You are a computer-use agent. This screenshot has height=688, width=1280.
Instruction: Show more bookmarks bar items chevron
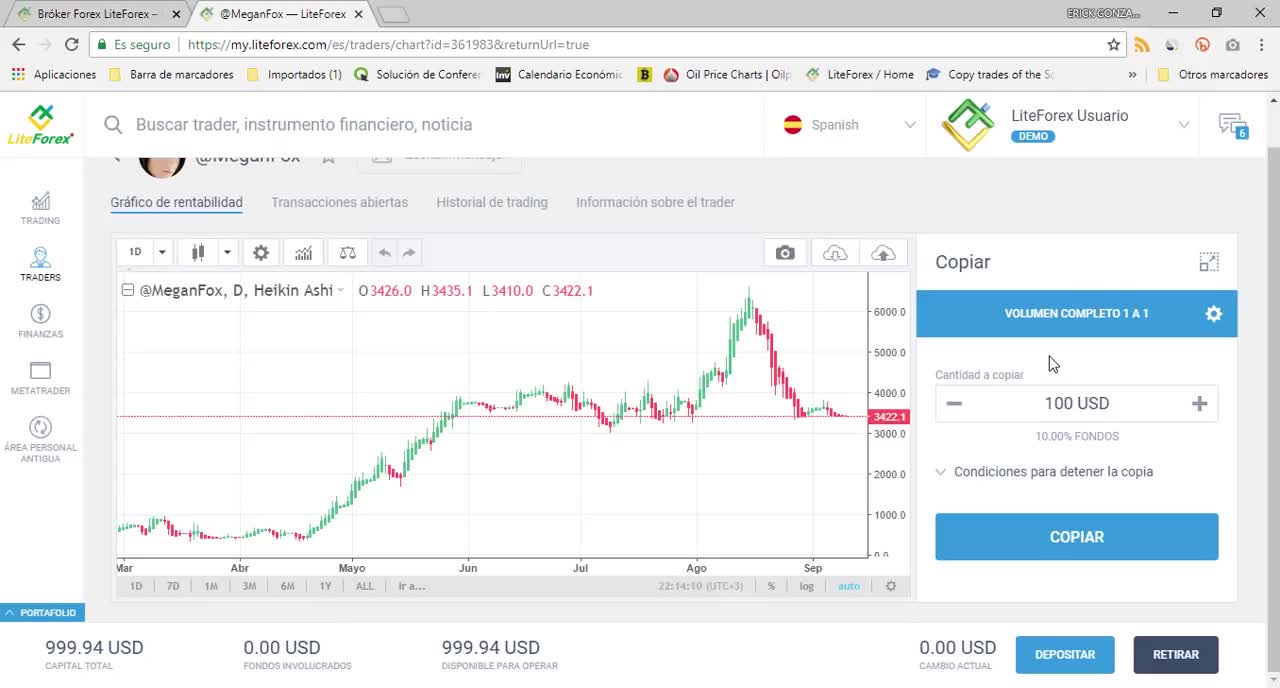coord(1132,75)
